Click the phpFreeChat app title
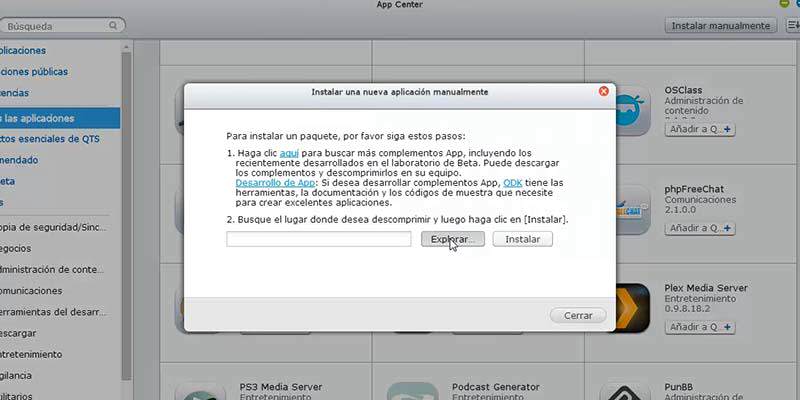Image resolution: width=800 pixels, height=400 pixels. (694, 189)
